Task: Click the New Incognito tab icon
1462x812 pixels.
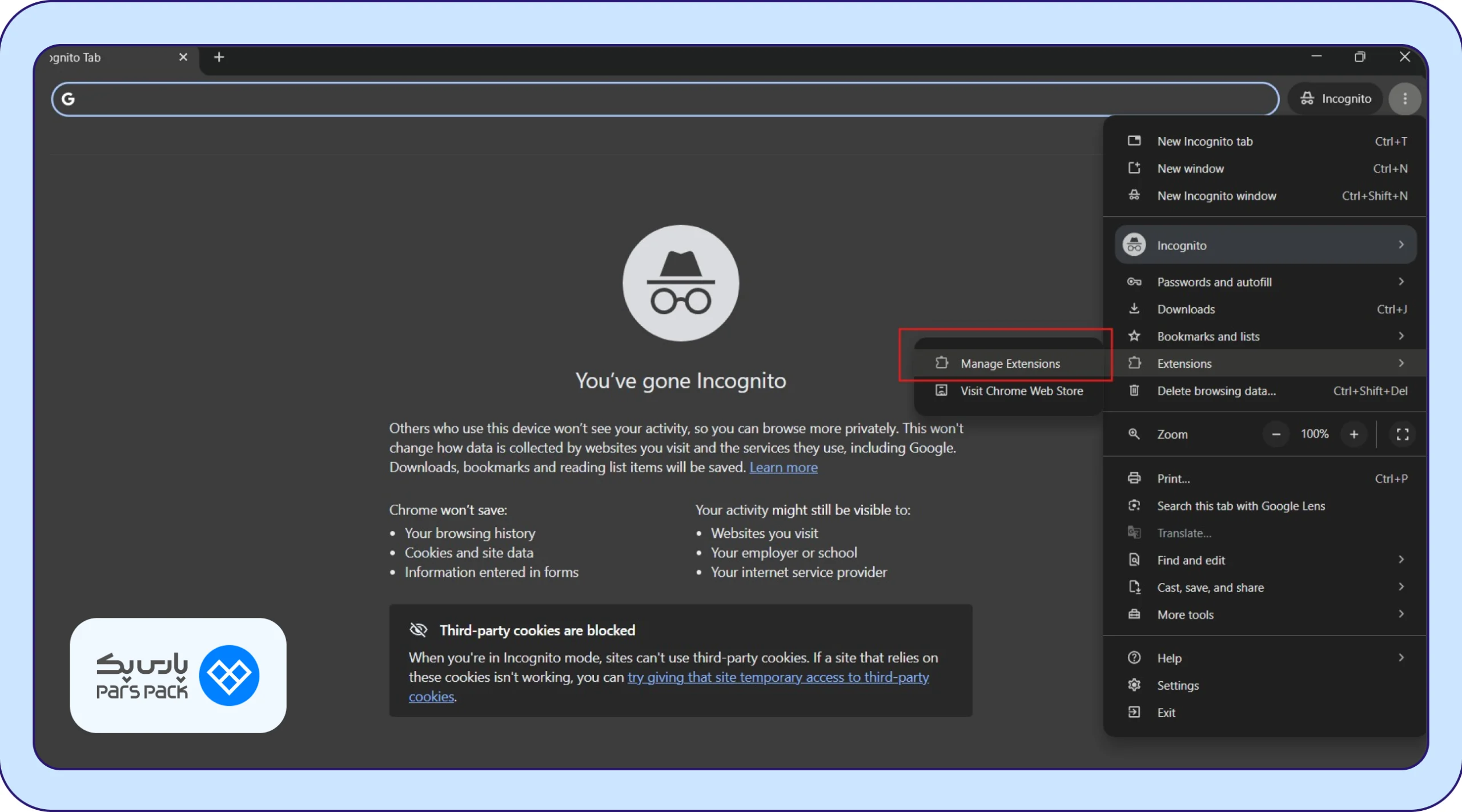Action: (1134, 141)
